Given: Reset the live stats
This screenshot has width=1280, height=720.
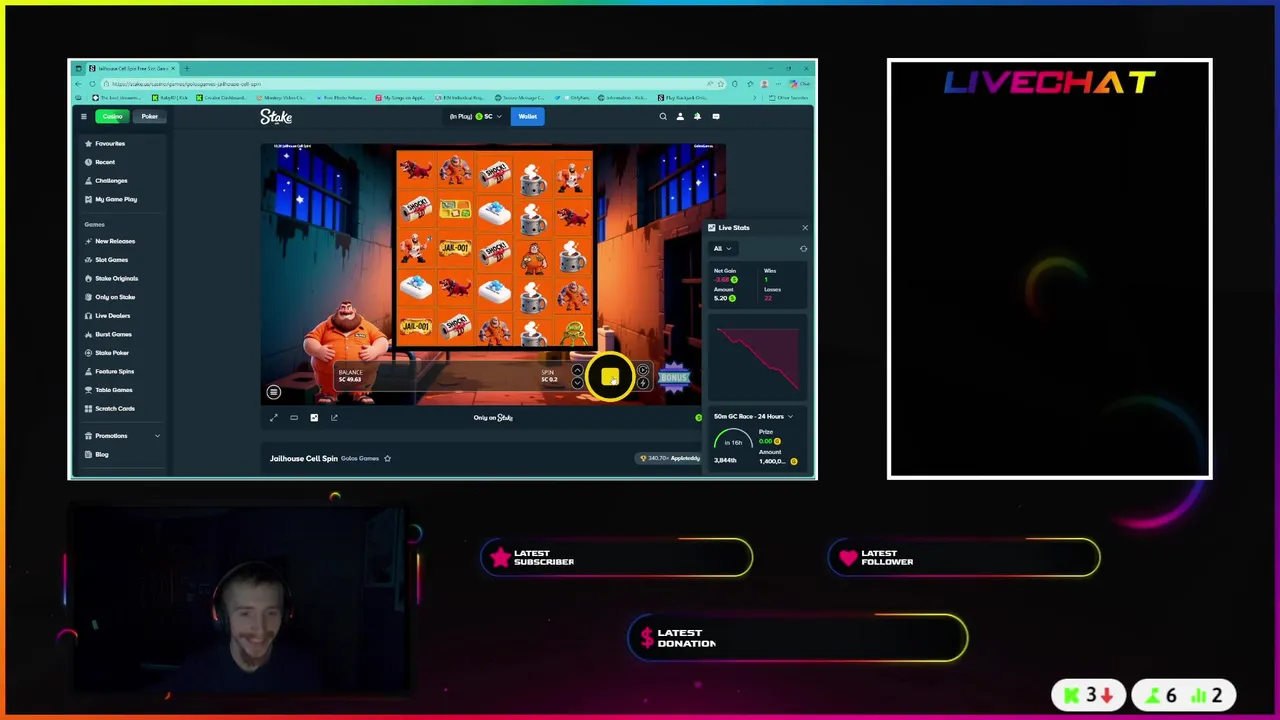Looking at the screenshot, I should 803,249.
